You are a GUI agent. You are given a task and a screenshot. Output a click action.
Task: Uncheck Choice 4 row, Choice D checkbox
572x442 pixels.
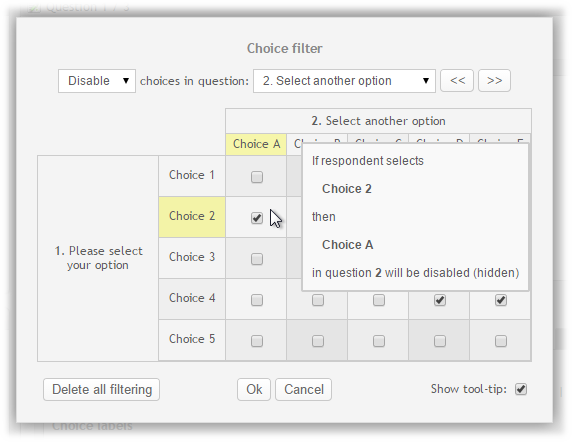pos(440,300)
